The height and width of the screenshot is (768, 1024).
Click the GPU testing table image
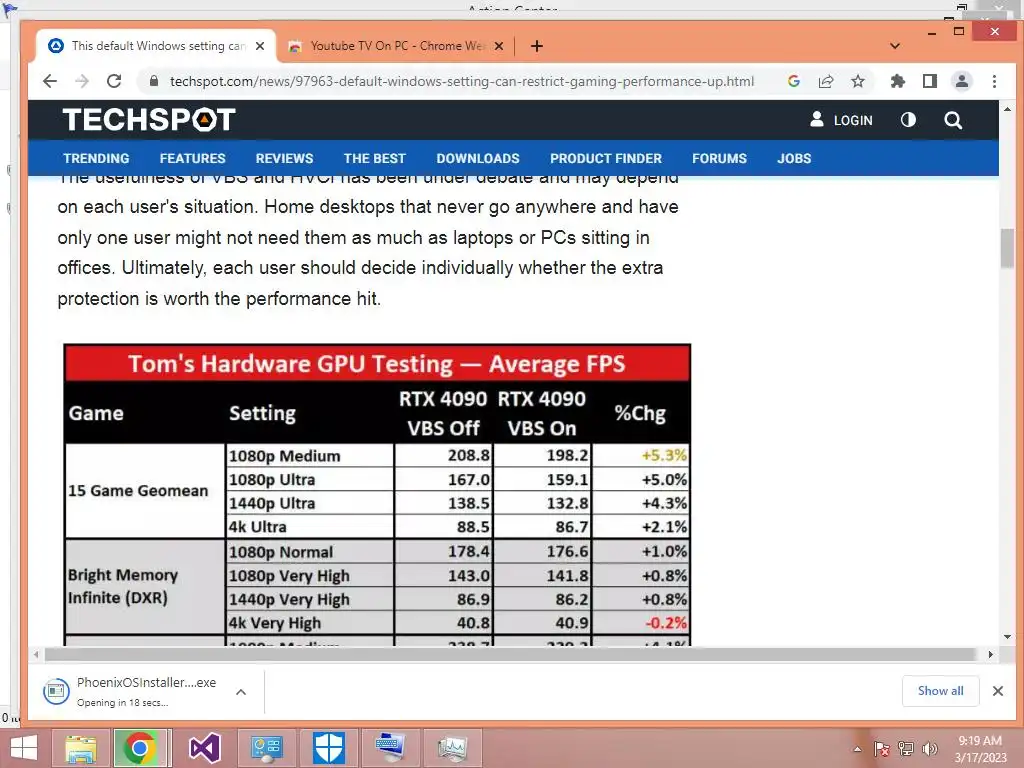377,495
